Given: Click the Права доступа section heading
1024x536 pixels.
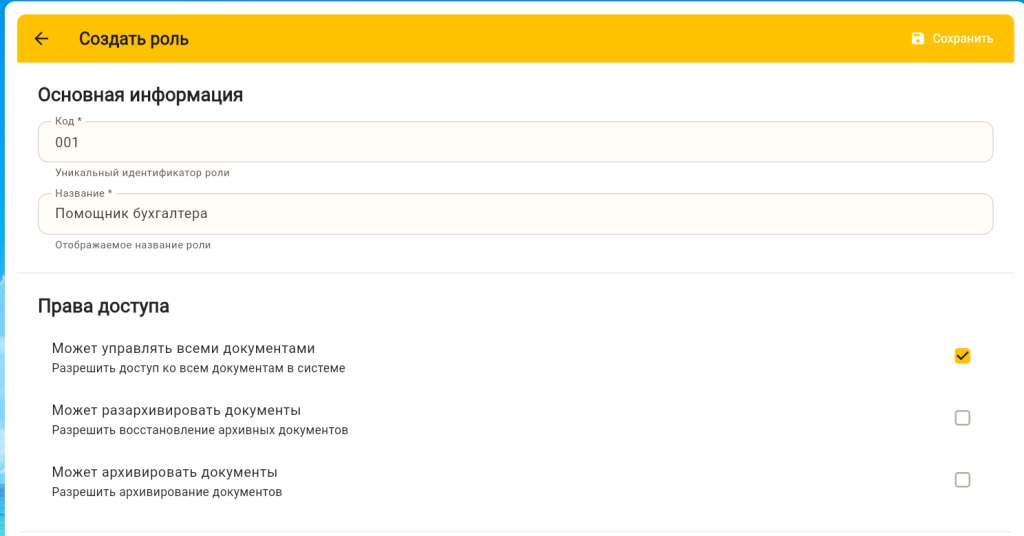Looking at the screenshot, I should [103, 306].
